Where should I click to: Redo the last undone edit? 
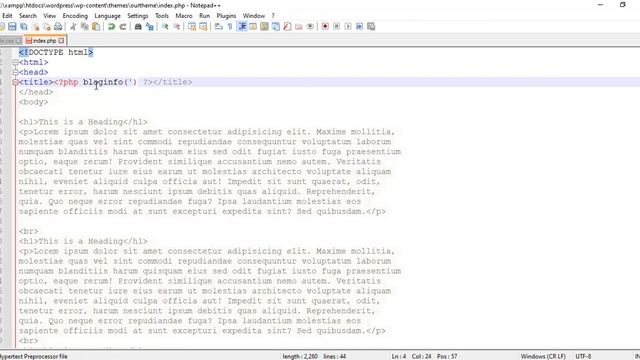tap(122, 27)
